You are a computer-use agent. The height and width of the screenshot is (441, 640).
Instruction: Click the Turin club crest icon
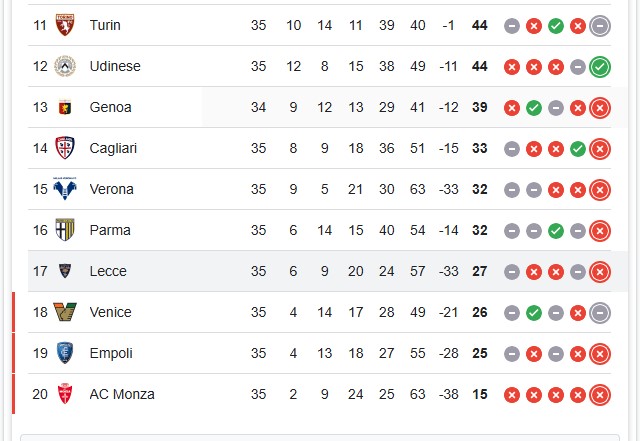point(65,25)
